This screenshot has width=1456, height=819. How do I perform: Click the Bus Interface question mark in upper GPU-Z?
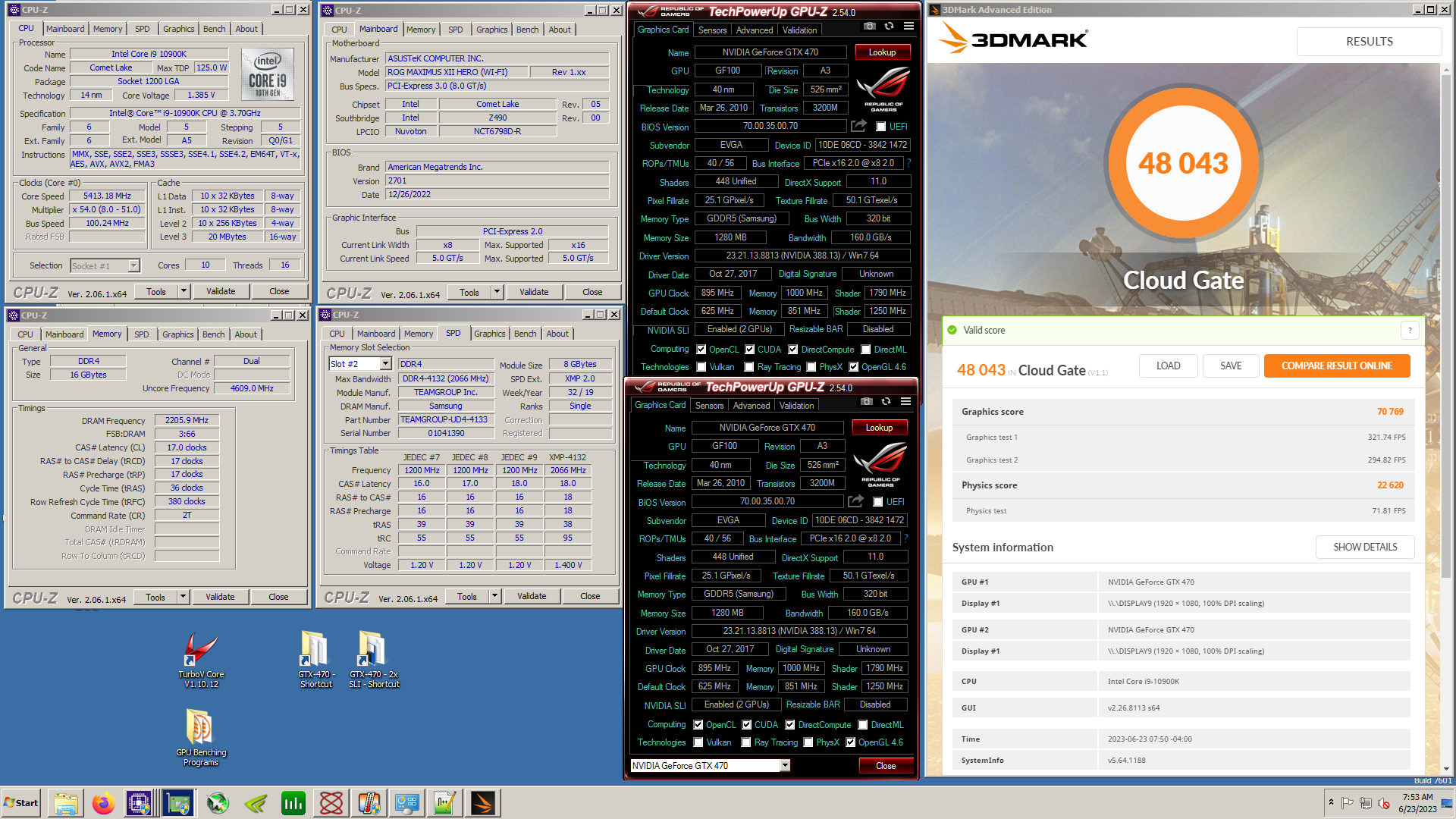point(908,163)
